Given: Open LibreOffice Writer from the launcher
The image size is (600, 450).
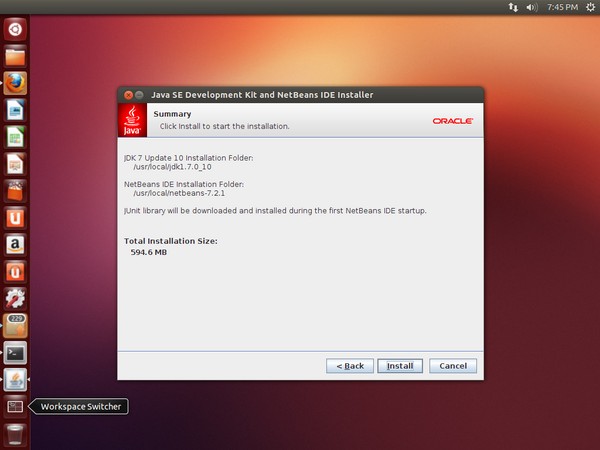Looking at the screenshot, I should [x=15, y=110].
